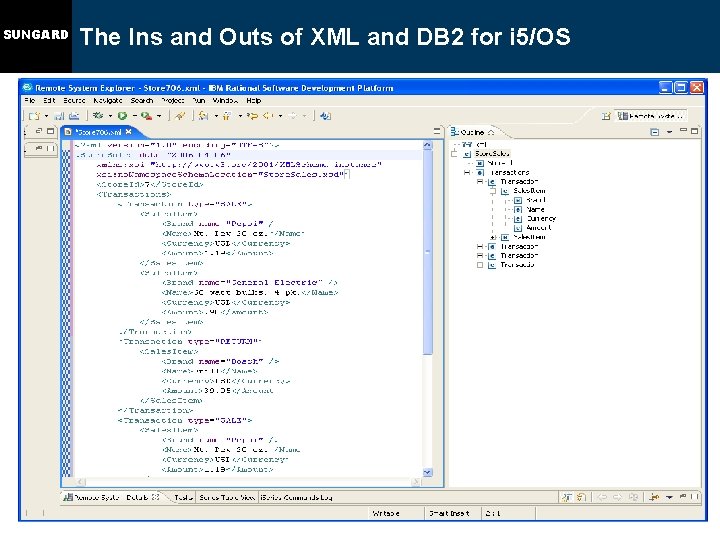
Task: Open the Source menu
Action: [74, 101]
